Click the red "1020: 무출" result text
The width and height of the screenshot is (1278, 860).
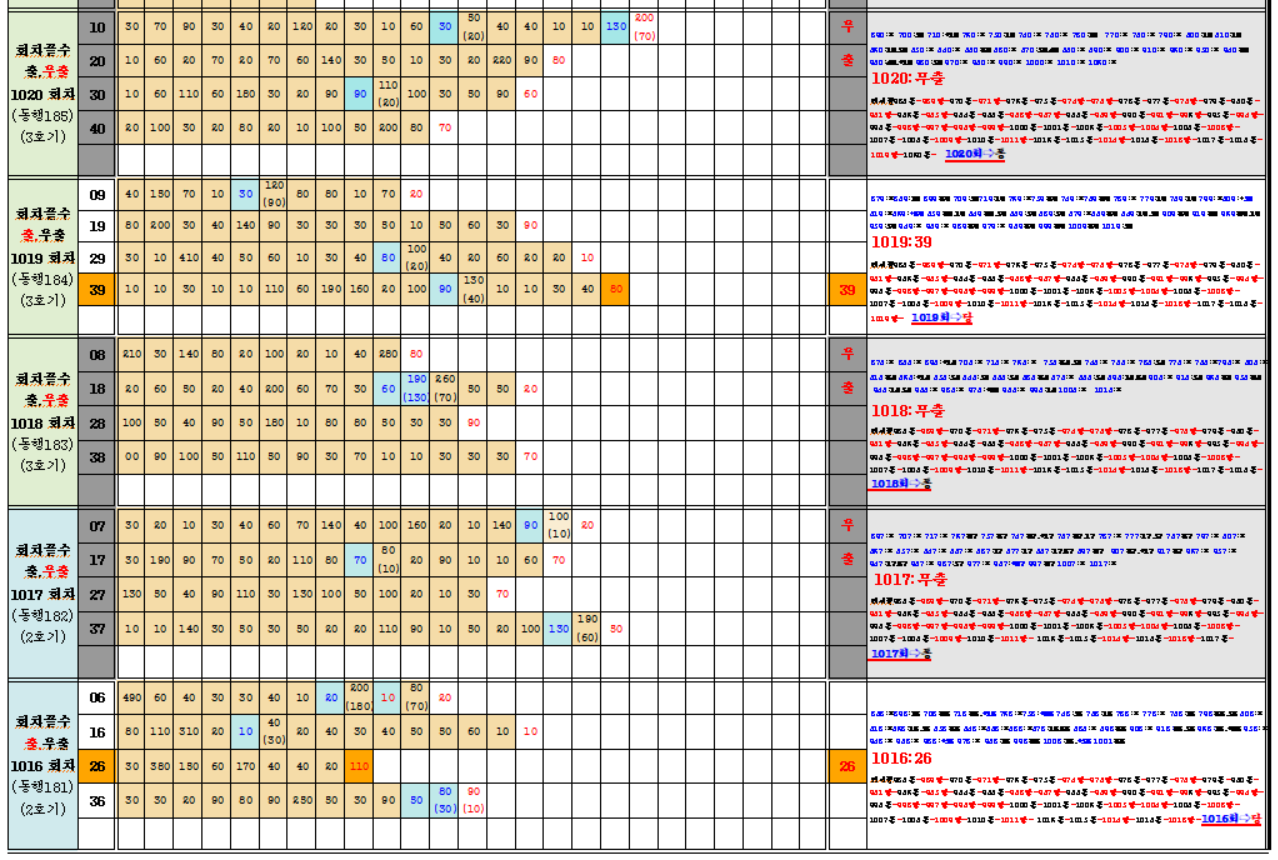point(908,78)
